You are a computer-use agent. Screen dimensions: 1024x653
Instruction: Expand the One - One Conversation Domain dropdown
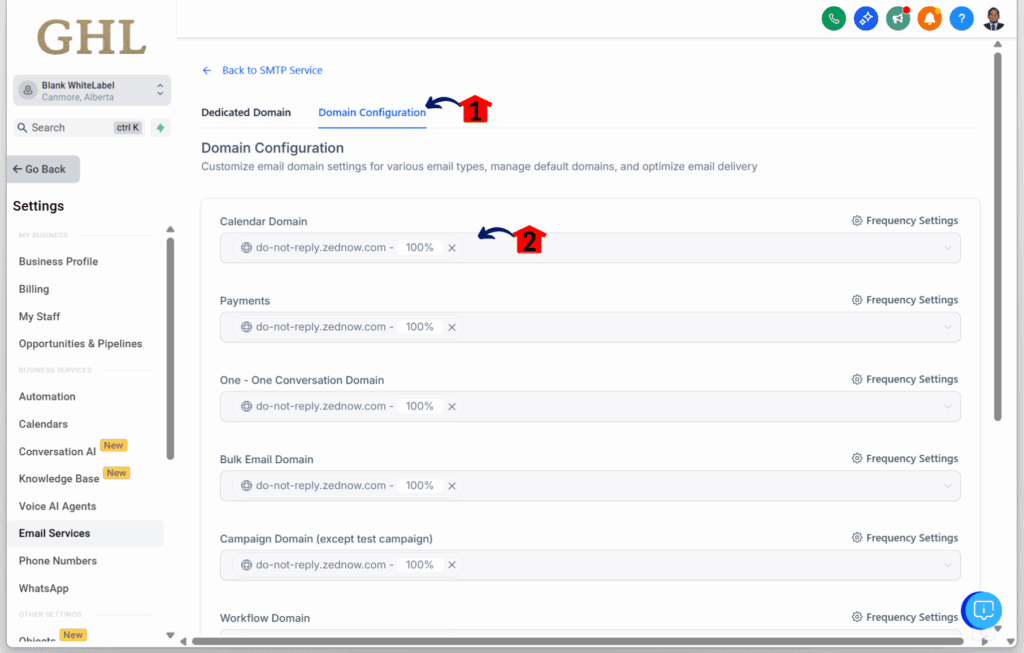(947, 406)
